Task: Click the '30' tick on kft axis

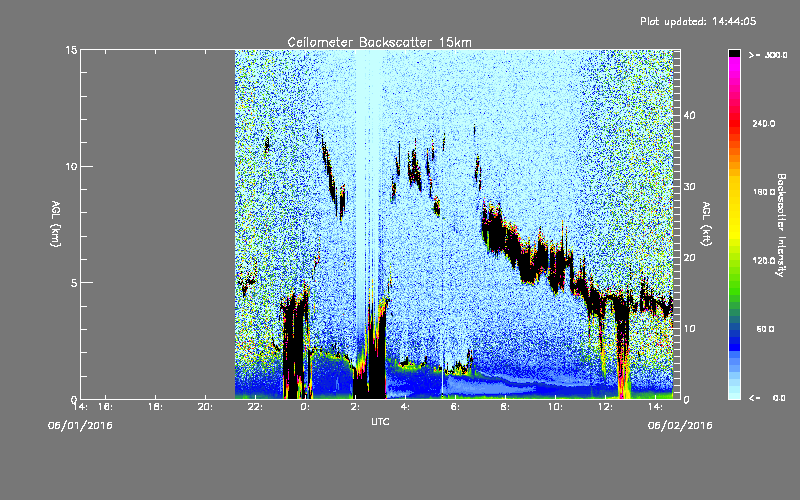Action: (689, 187)
